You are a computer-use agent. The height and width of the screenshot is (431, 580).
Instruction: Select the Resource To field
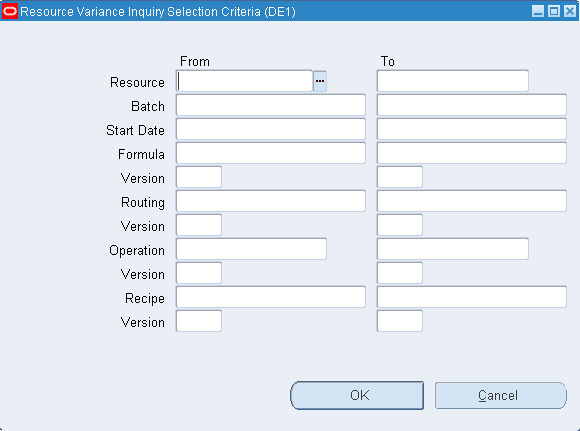tap(453, 81)
